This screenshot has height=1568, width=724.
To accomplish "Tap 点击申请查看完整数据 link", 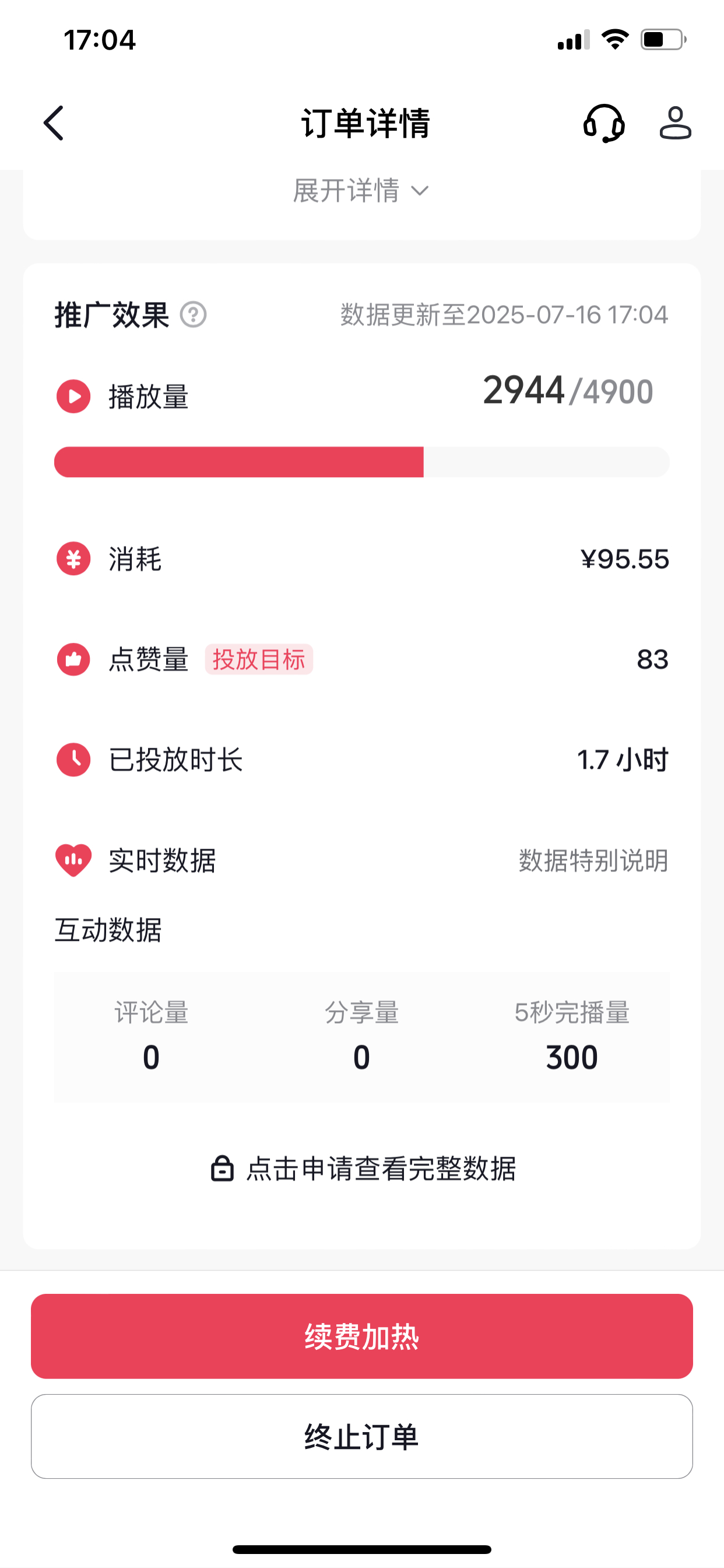I will [363, 1168].
